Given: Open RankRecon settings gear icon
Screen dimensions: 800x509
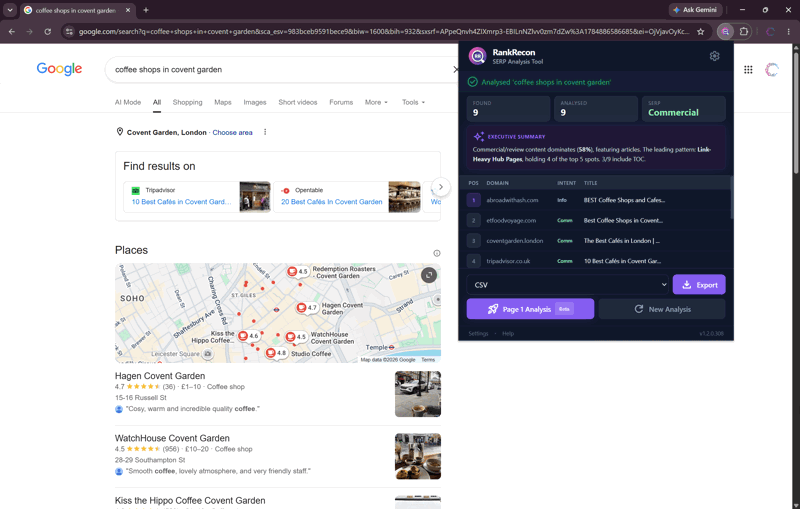Looking at the screenshot, I should pyautogui.click(x=714, y=56).
